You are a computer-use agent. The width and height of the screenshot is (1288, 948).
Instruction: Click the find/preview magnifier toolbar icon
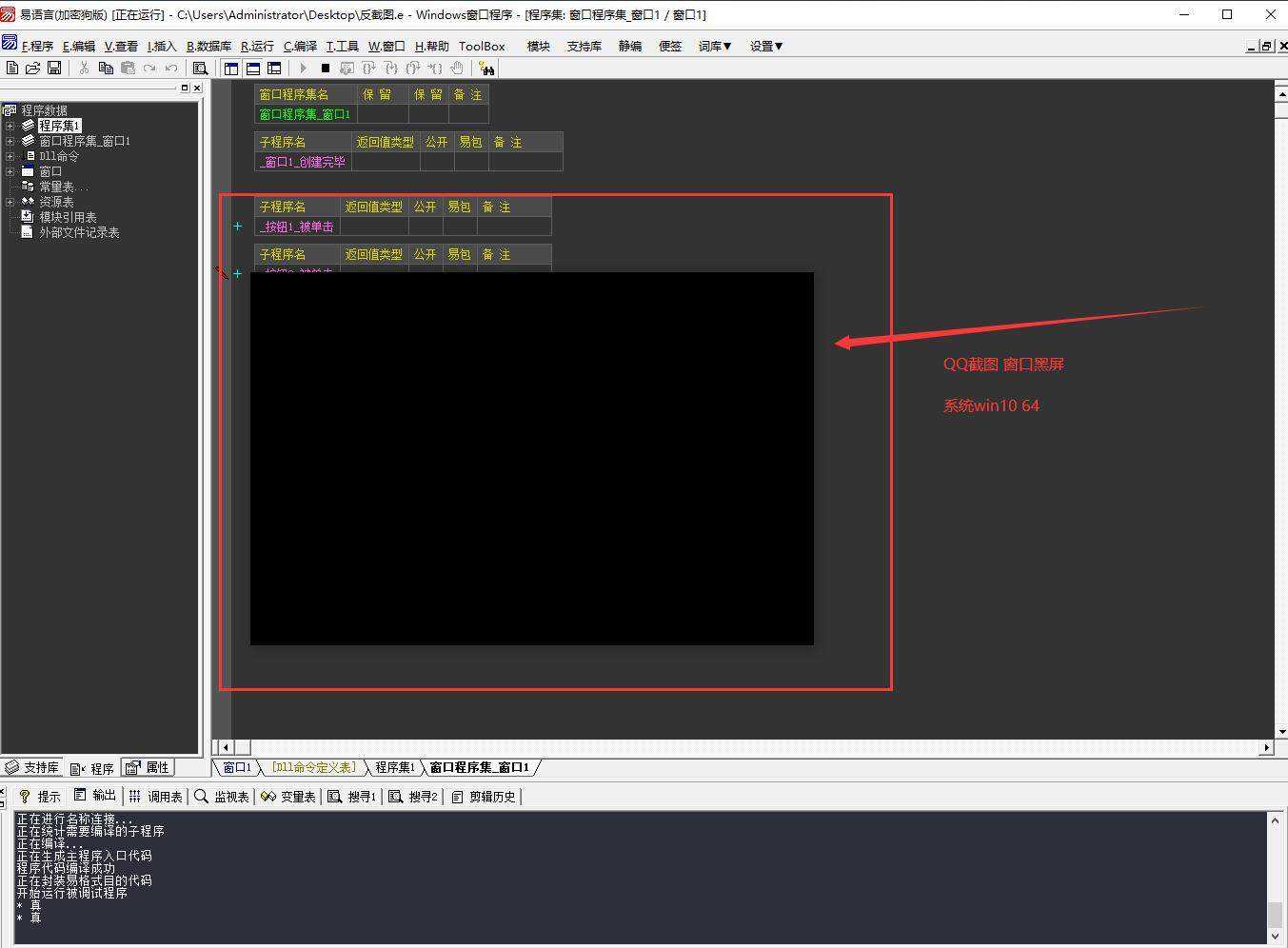tap(200, 68)
